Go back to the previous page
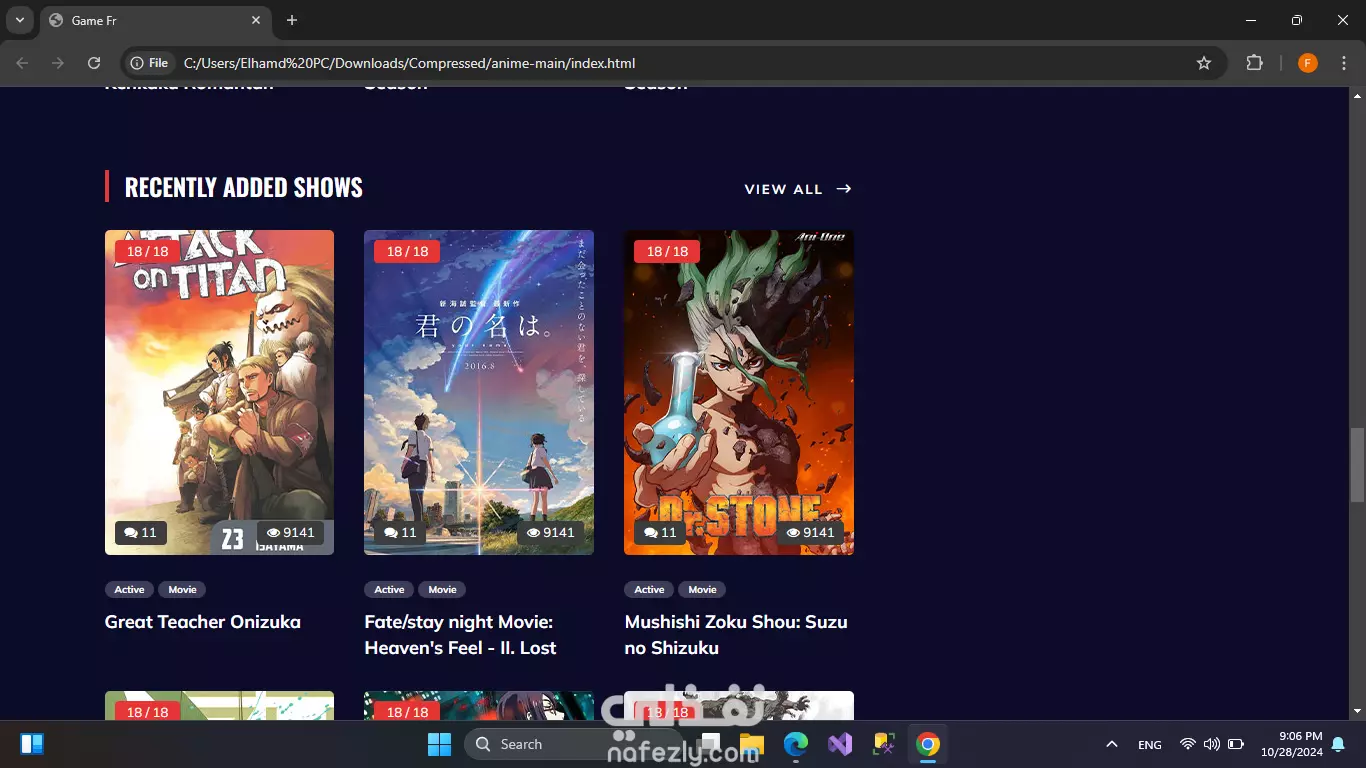1366x768 pixels. [22, 63]
